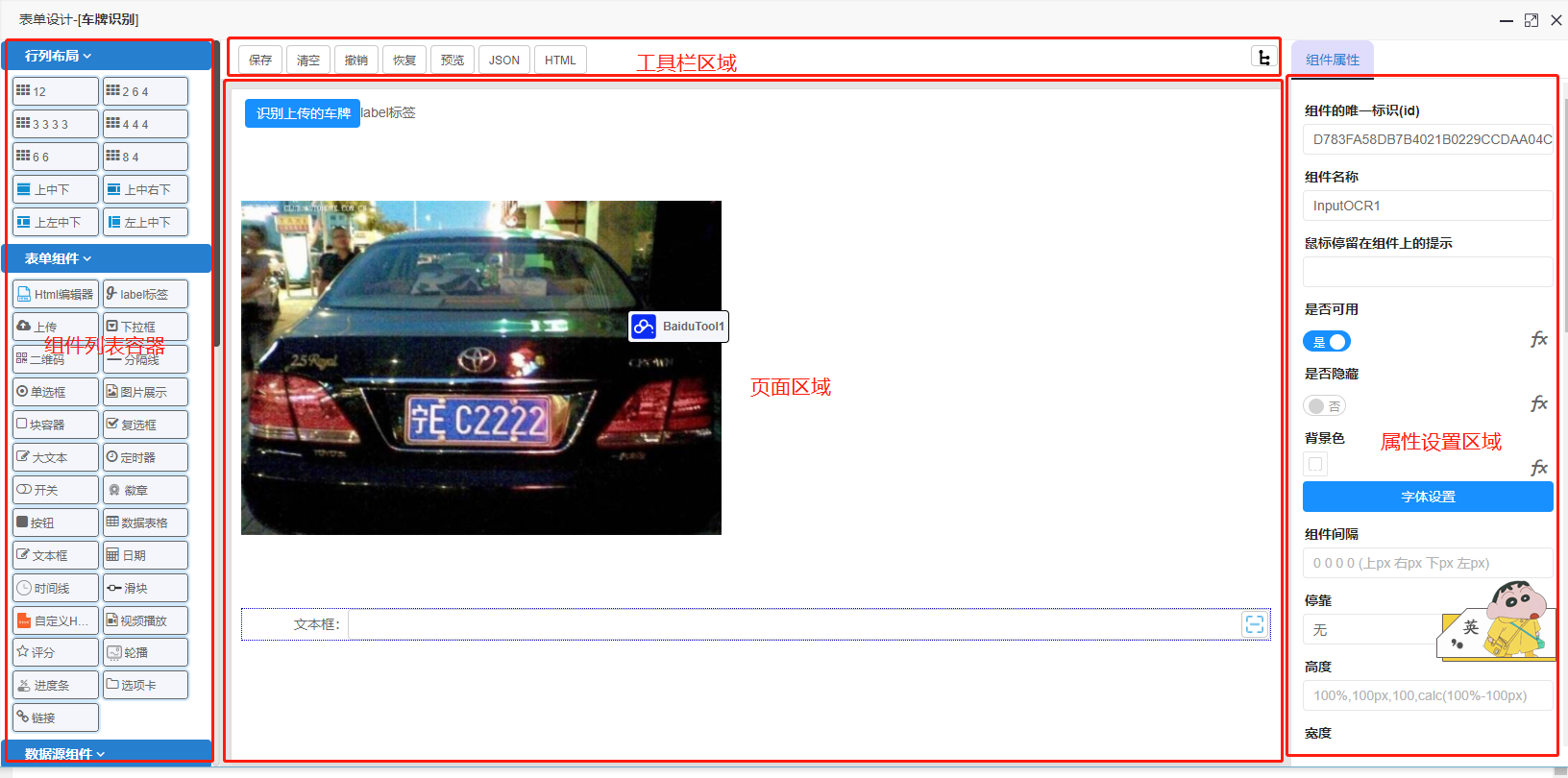
Task: Click the 视频播放 video player component
Action: 145,620
